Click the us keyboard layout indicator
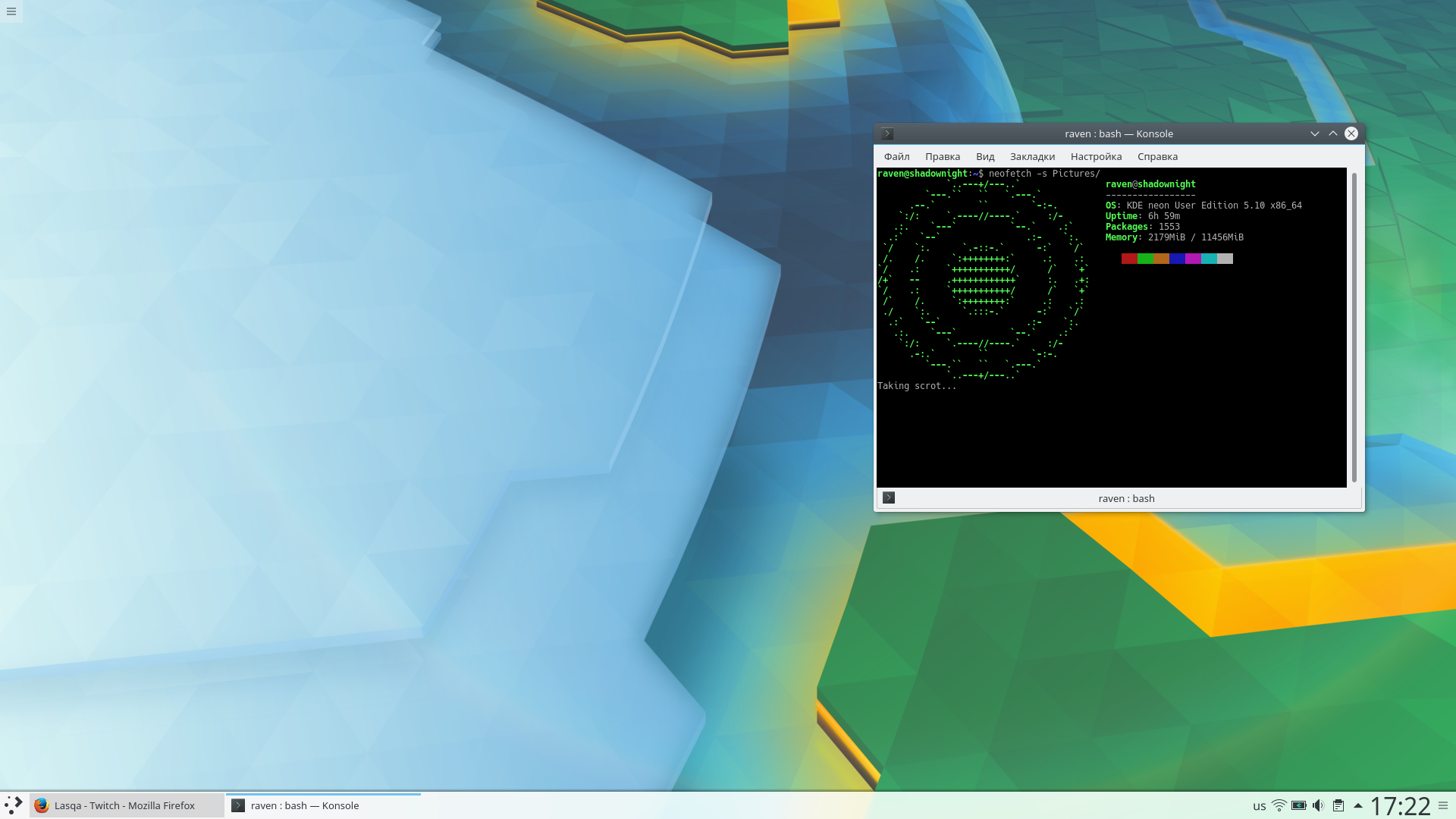Screen dimensions: 1456x819 1259,806
